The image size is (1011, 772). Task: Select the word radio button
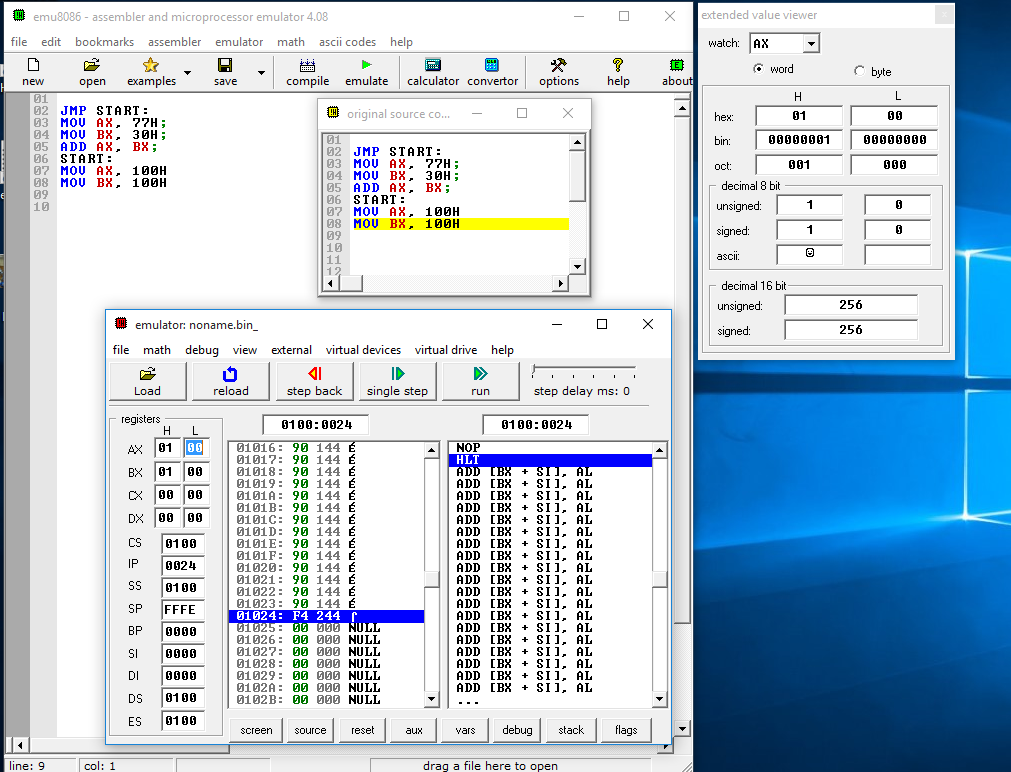point(759,70)
